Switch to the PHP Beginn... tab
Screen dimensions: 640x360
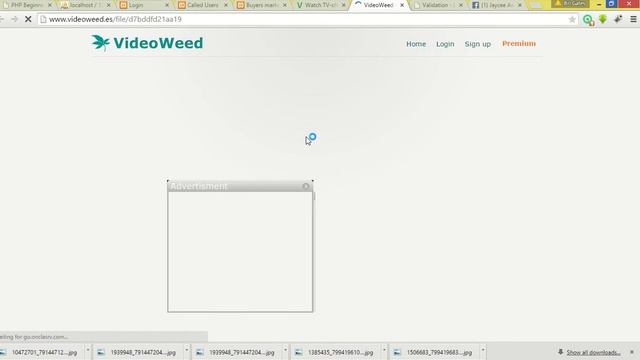pyautogui.click(x=27, y=5)
